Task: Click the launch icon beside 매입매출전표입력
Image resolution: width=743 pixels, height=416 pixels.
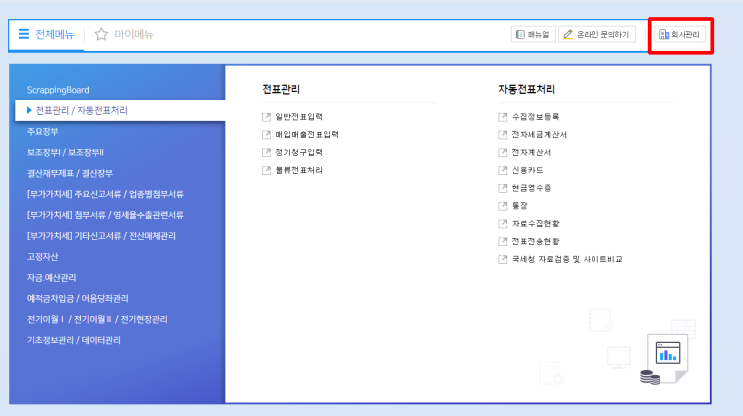Action: (266, 135)
